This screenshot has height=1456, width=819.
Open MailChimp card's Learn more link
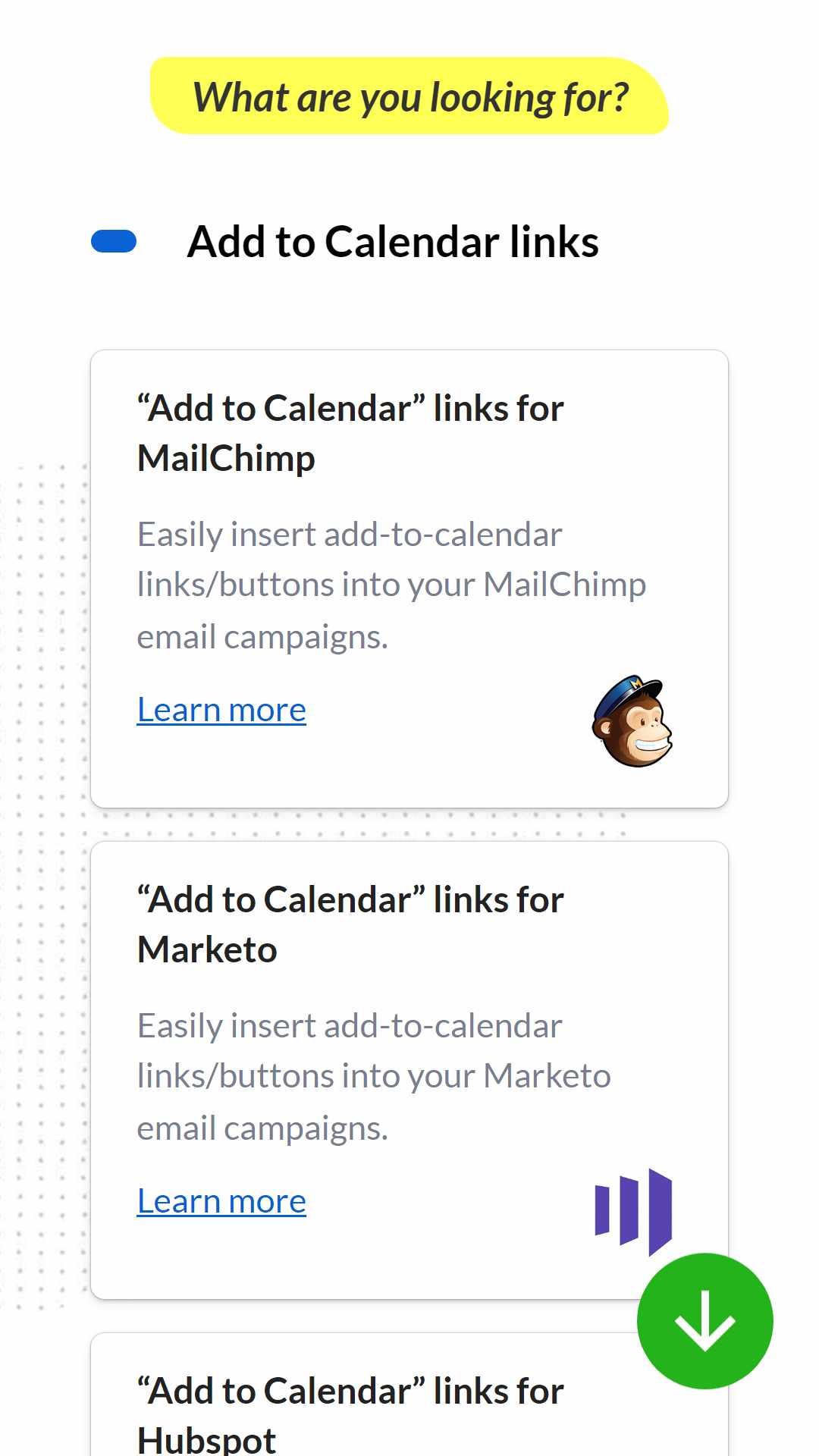tap(221, 711)
